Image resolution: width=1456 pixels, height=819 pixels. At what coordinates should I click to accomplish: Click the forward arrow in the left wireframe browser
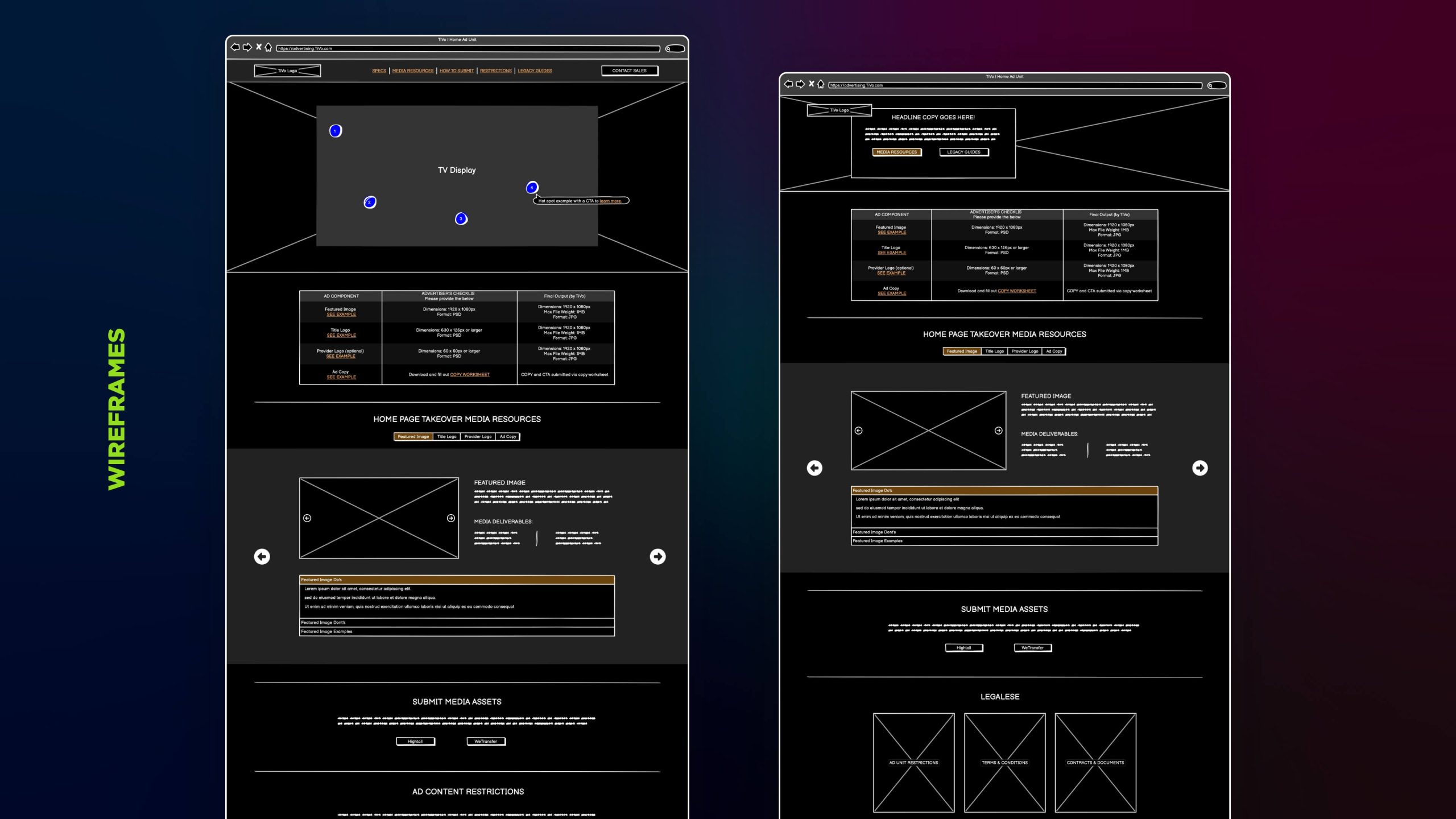[247, 47]
